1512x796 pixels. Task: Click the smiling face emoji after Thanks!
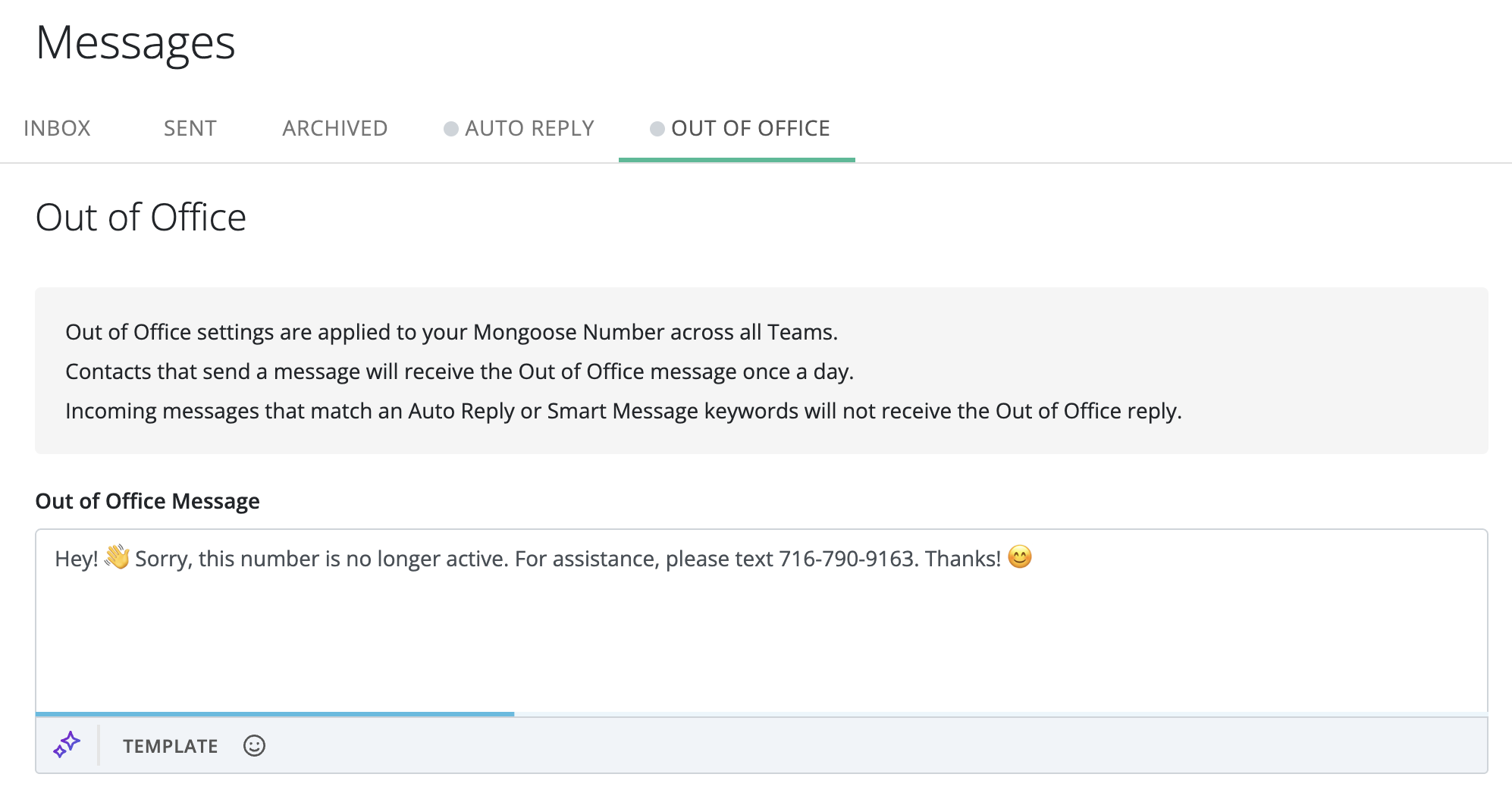pyautogui.click(x=1020, y=557)
